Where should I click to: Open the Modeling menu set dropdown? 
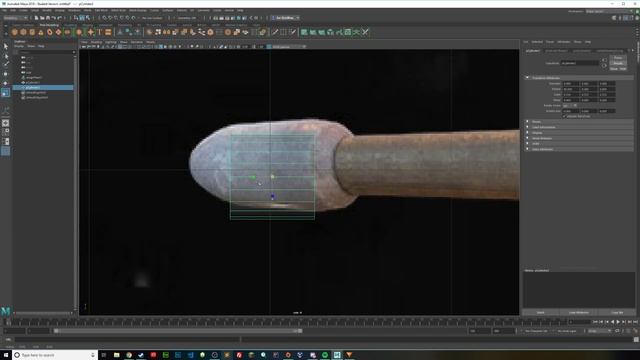click(x=15, y=18)
